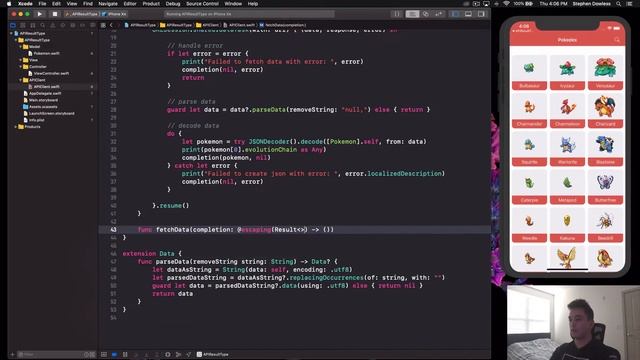The height and width of the screenshot is (360, 640).
Task: Pause program execution in debug bar
Action: click(125, 354)
